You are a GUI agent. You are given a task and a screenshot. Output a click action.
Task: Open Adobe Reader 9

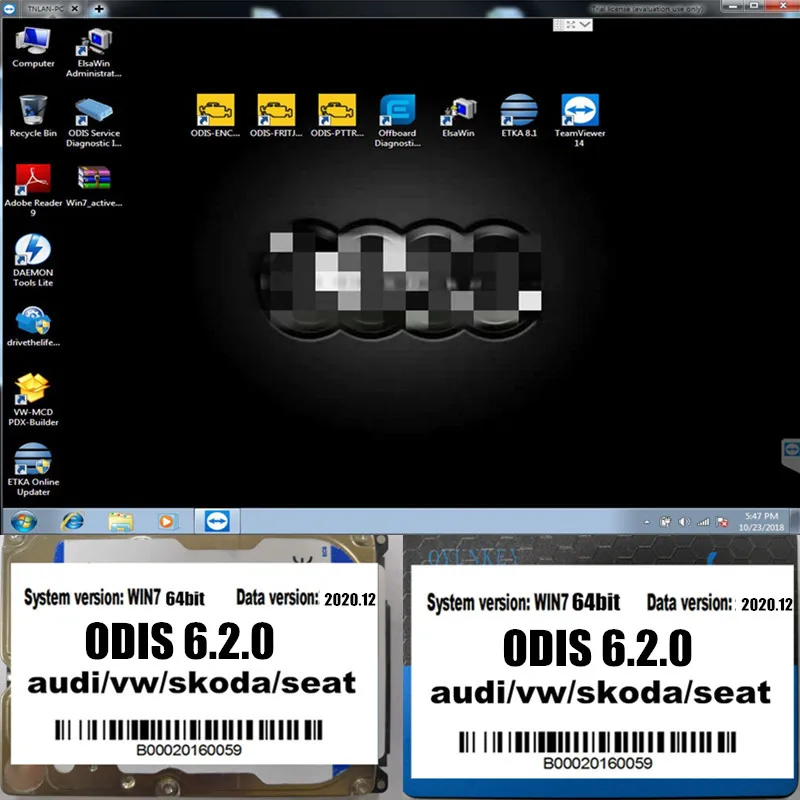(33, 190)
